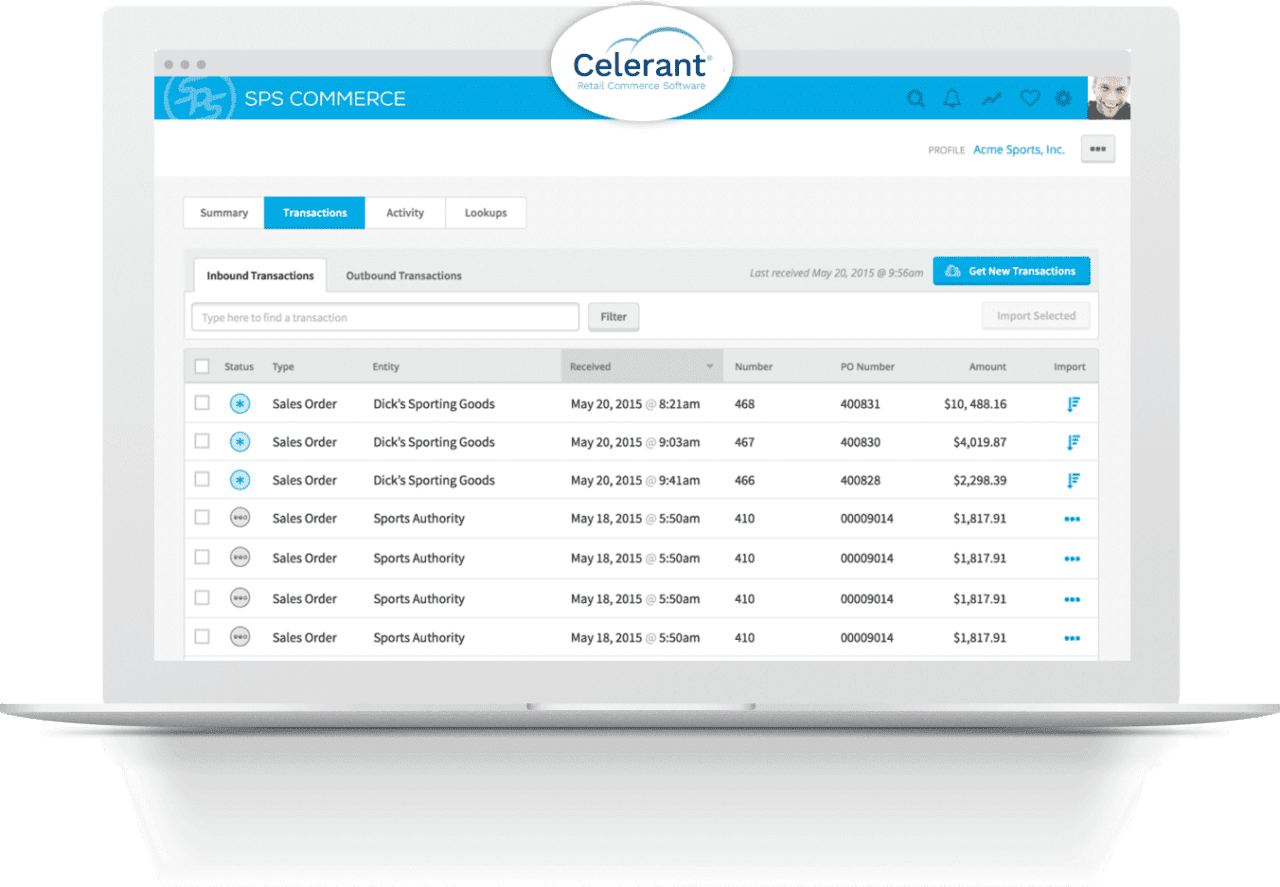Click import icon for order 468
The height and width of the screenshot is (887, 1280).
tap(1073, 404)
